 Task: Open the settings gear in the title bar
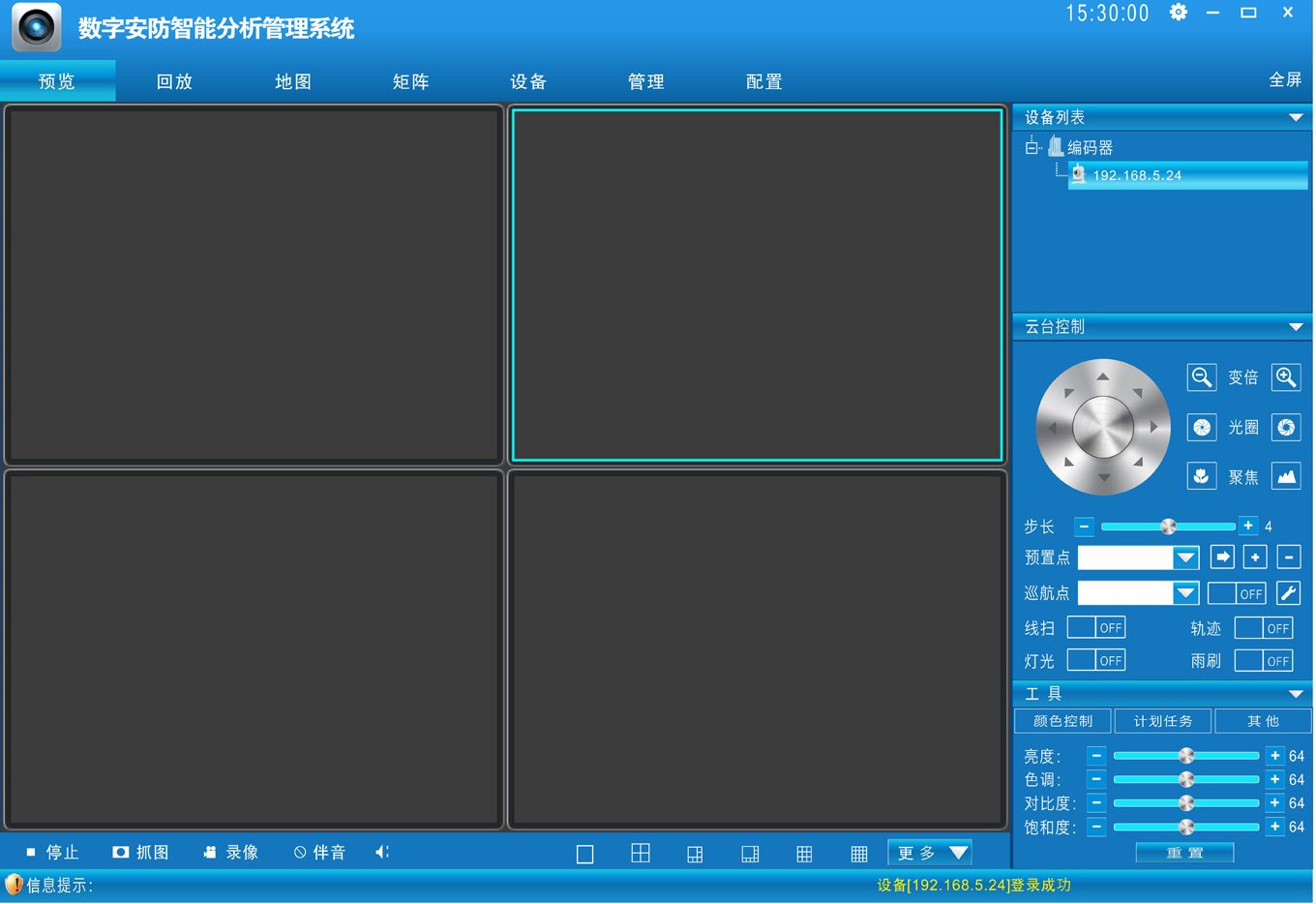1179,14
